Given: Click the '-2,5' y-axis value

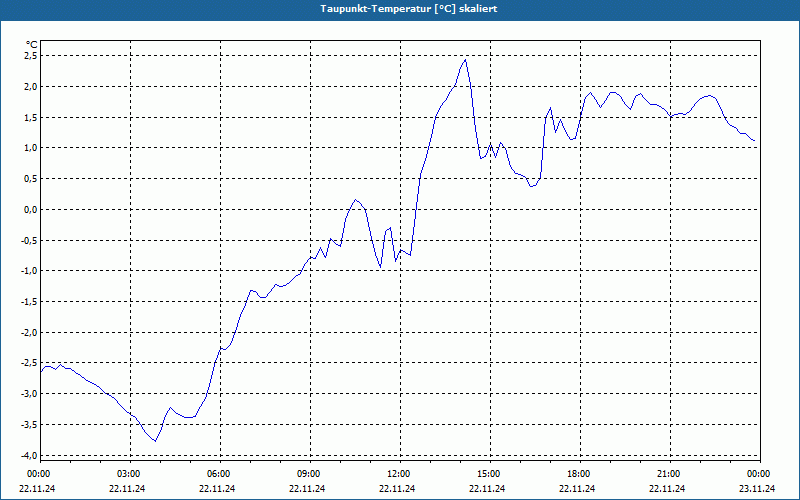Looking at the screenshot, I should (29, 363).
